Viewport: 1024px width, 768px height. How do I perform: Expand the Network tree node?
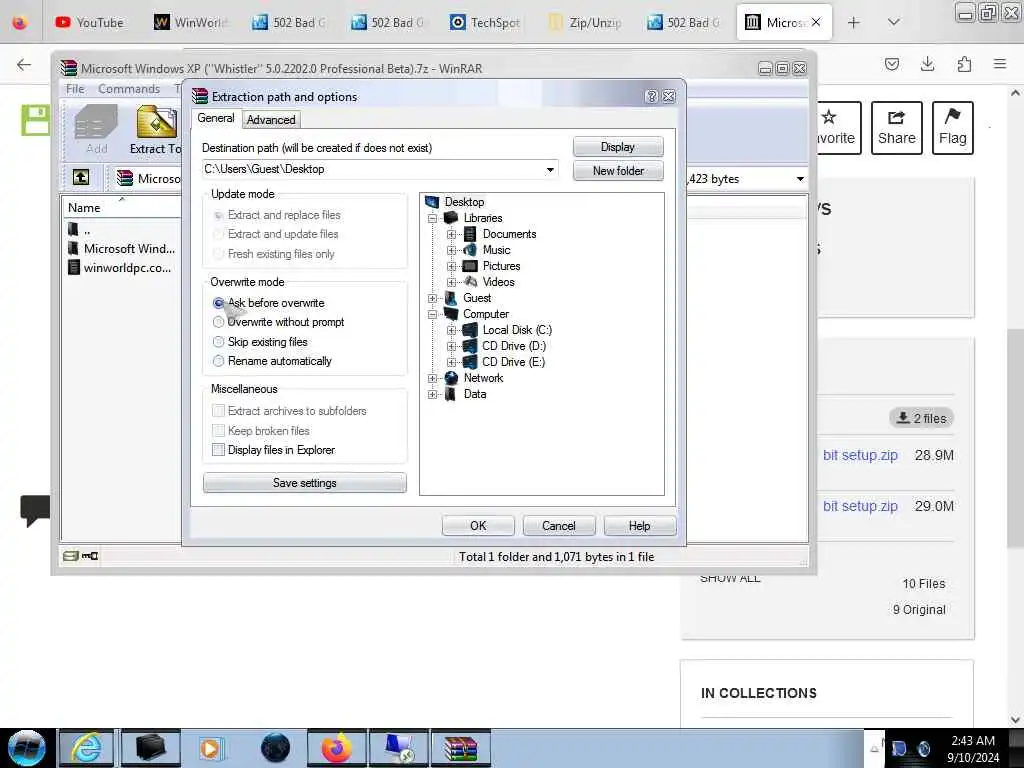(x=432, y=378)
